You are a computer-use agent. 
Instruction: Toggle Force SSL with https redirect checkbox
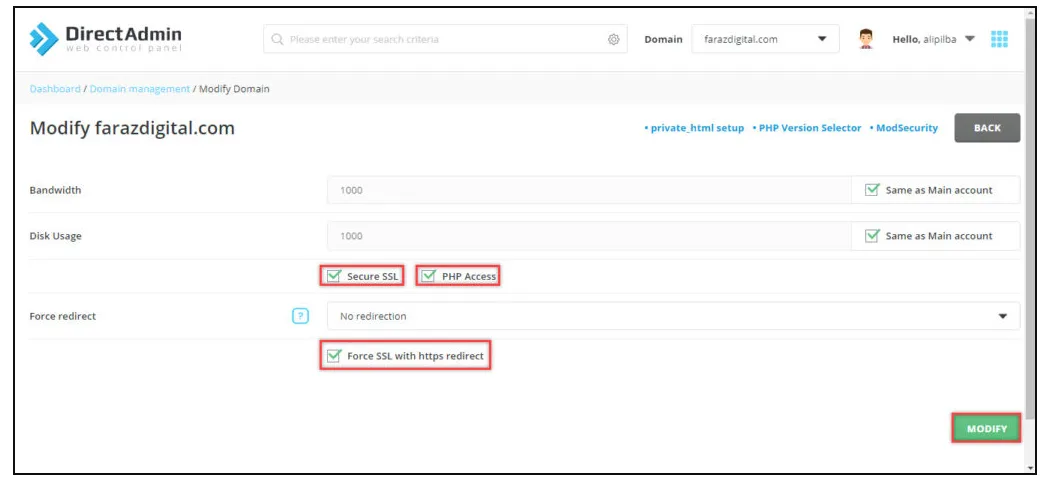click(333, 356)
